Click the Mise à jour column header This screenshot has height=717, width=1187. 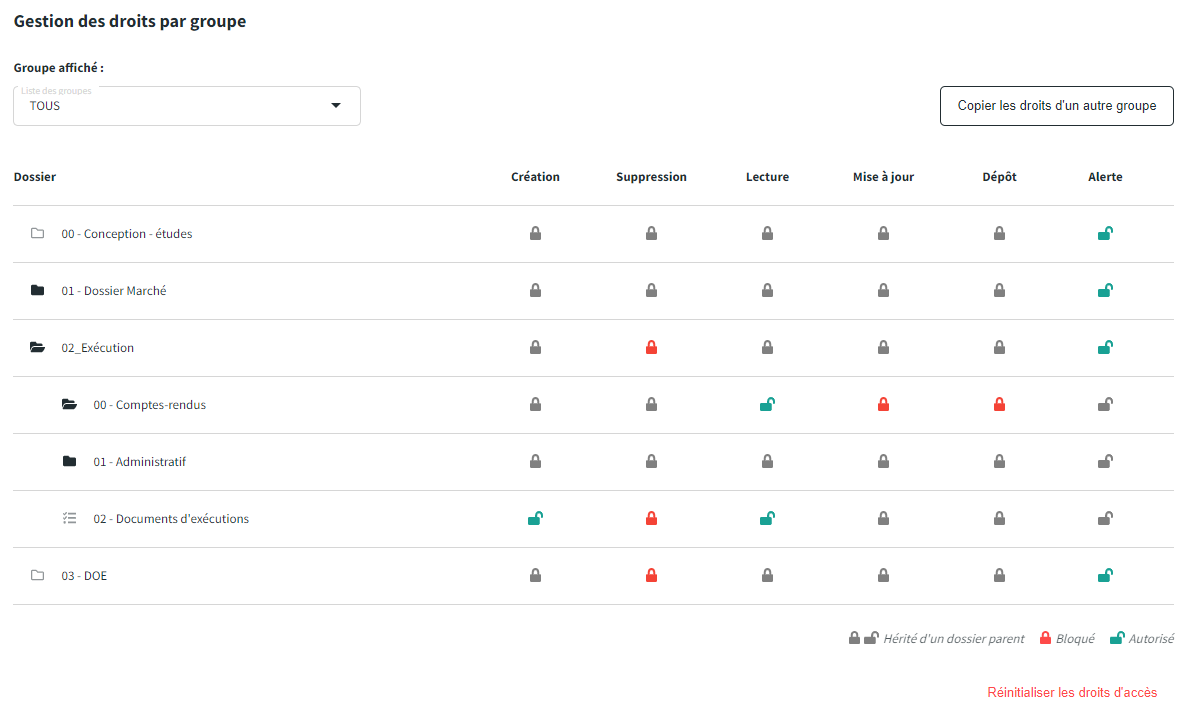[x=883, y=177]
